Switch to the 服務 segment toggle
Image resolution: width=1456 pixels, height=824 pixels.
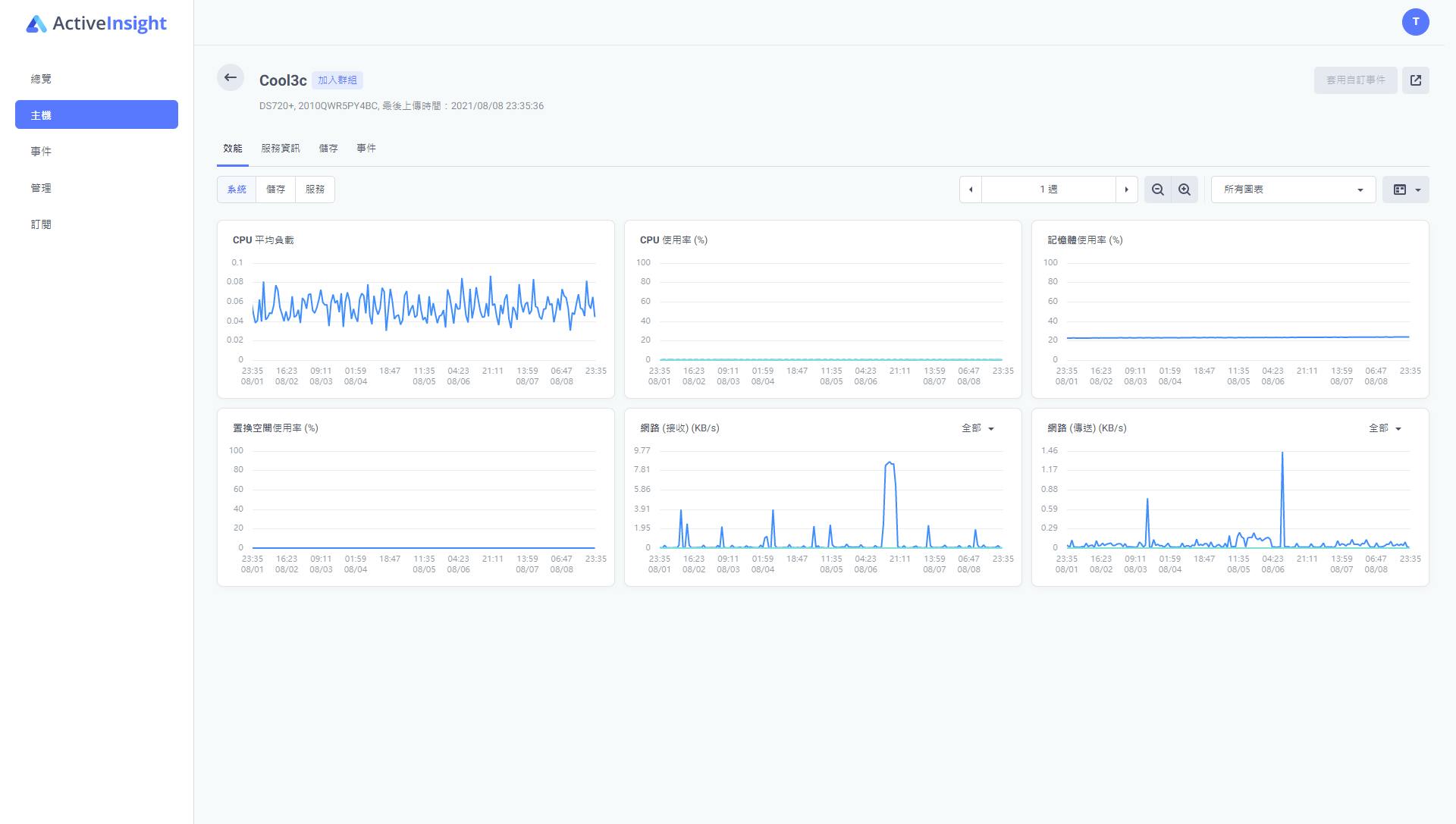tap(315, 190)
